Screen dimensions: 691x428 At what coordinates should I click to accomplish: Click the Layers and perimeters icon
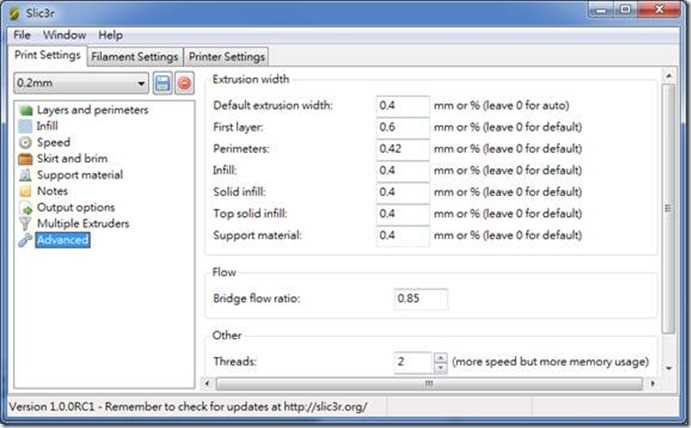pyautogui.click(x=26, y=110)
